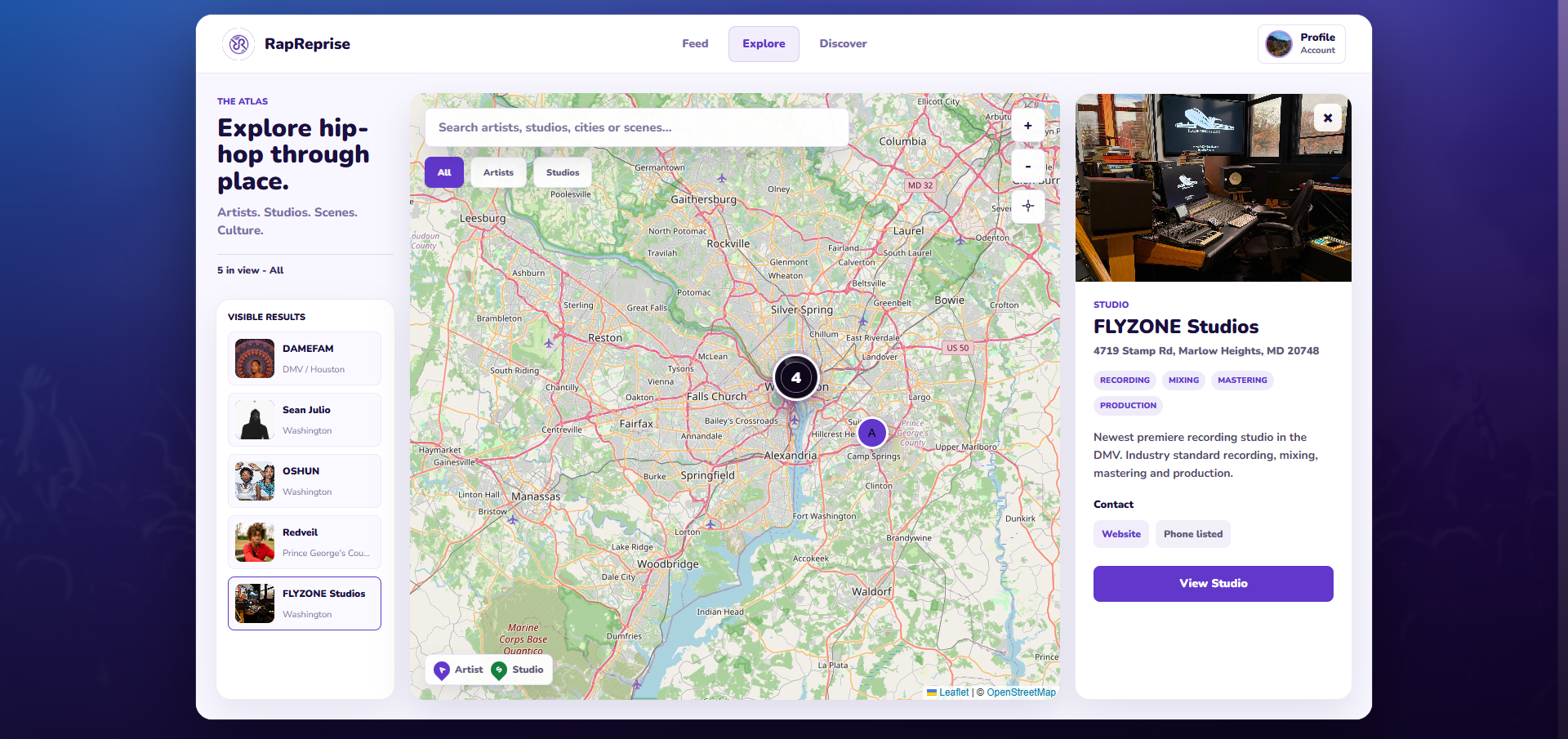Select the FLYZONE Studios thumbnail in results

click(255, 603)
